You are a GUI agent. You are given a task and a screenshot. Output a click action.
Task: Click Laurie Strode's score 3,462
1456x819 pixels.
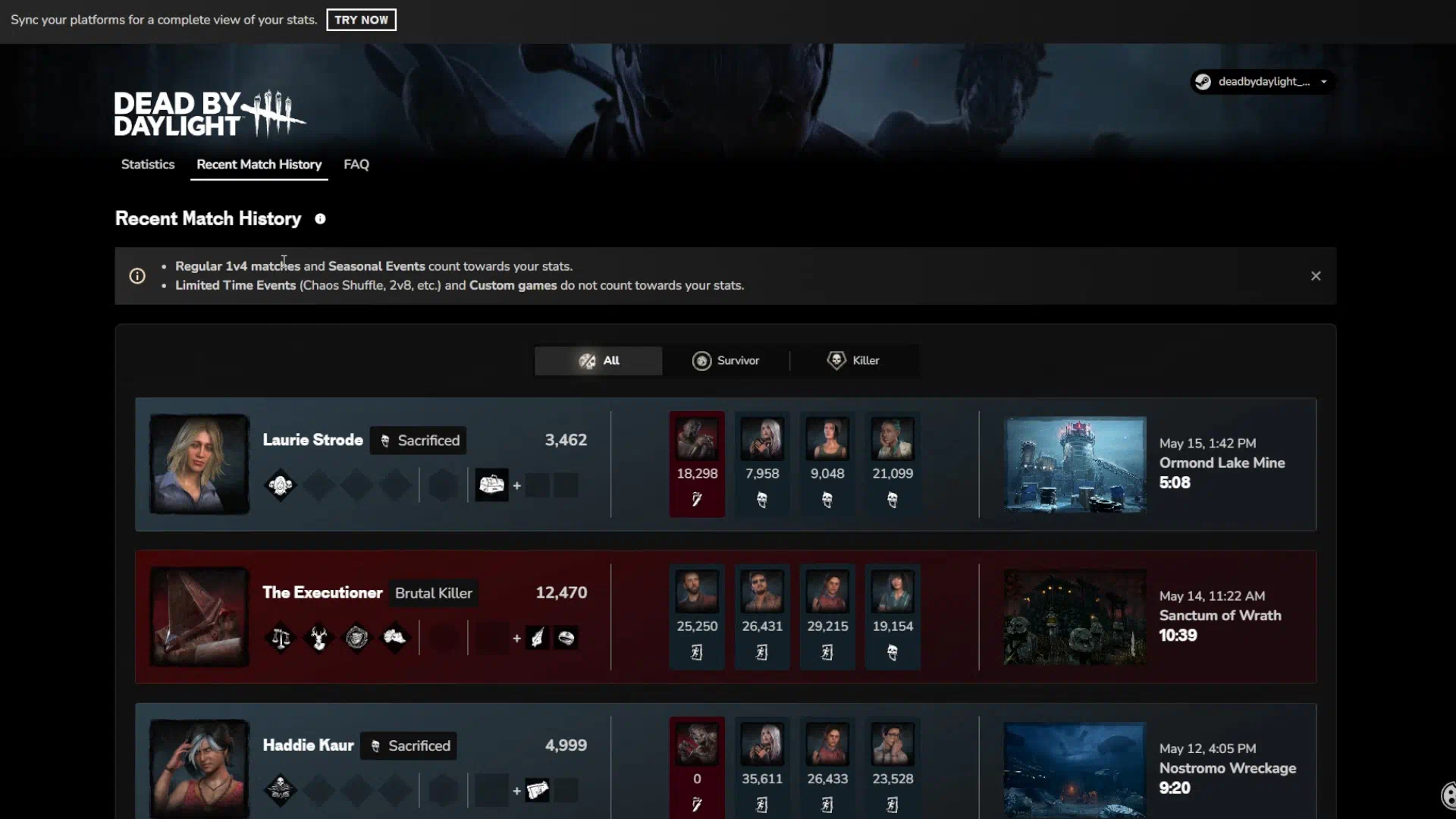[x=566, y=440]
